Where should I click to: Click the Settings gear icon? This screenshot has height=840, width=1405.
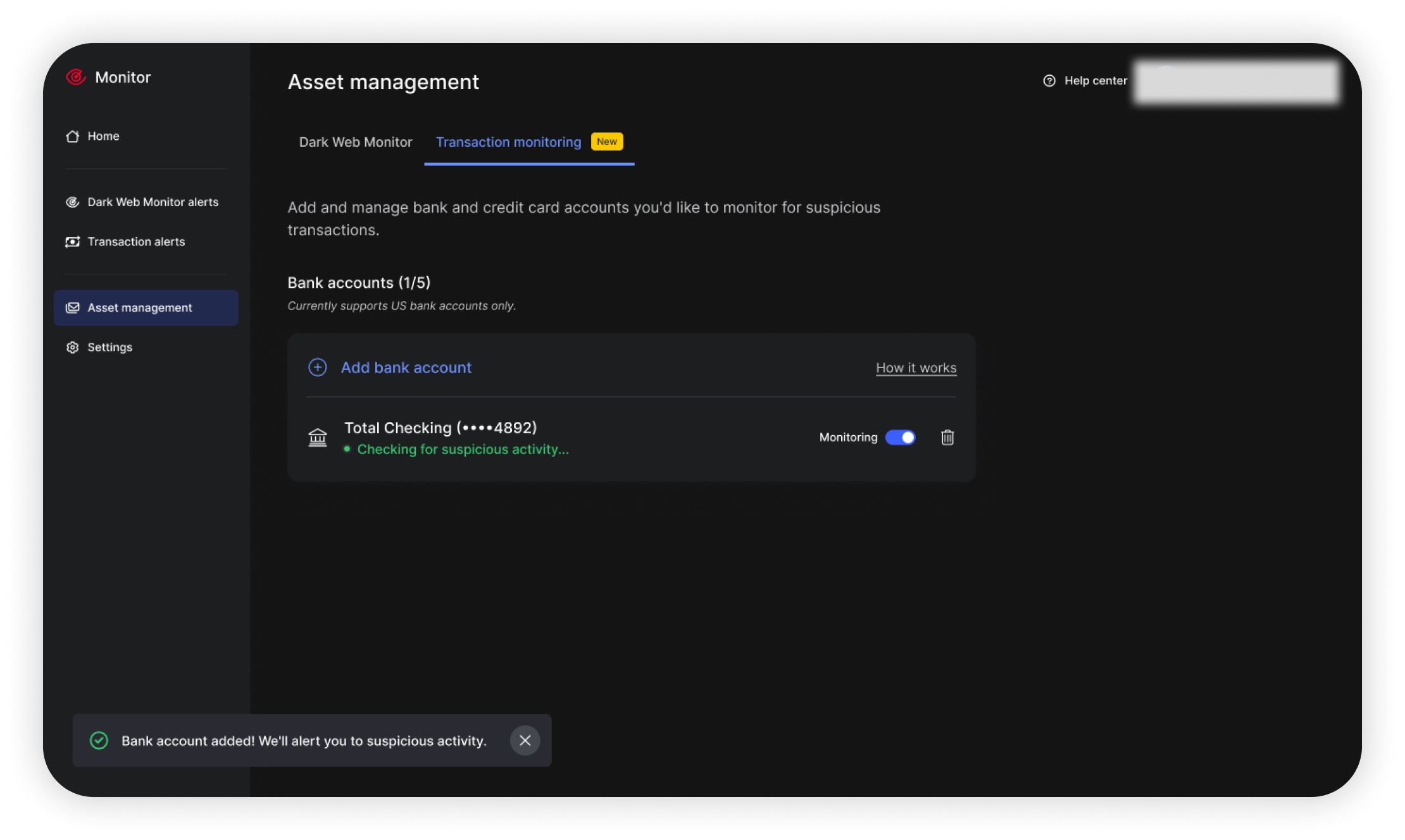(x=73, y=347)
